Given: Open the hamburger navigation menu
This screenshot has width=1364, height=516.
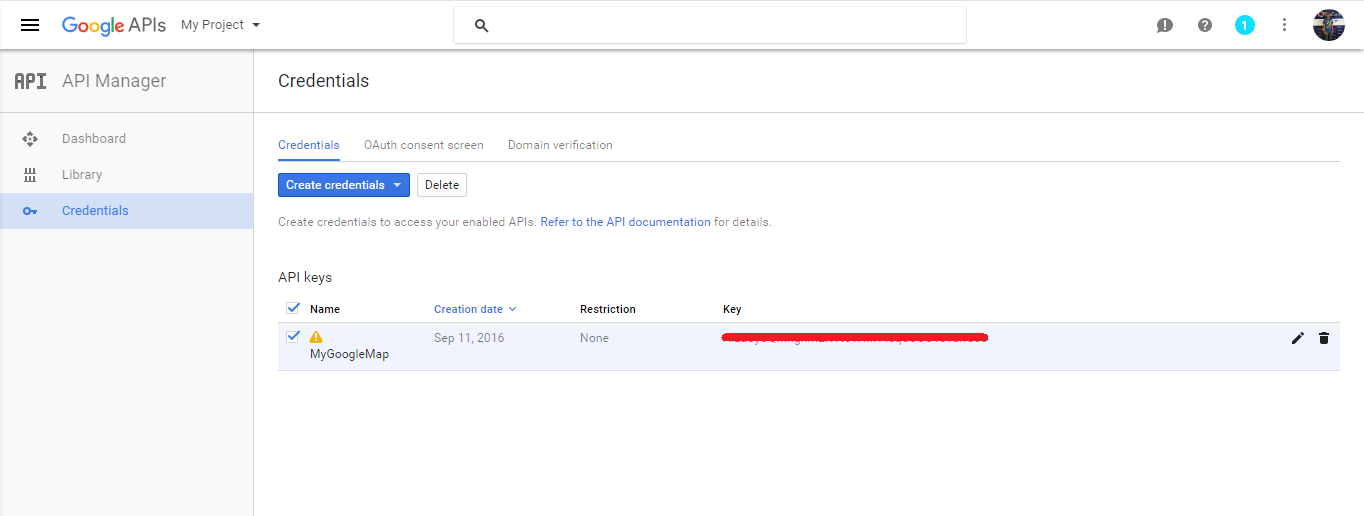Looking at the screenshot, I should [x=30, y=25].
